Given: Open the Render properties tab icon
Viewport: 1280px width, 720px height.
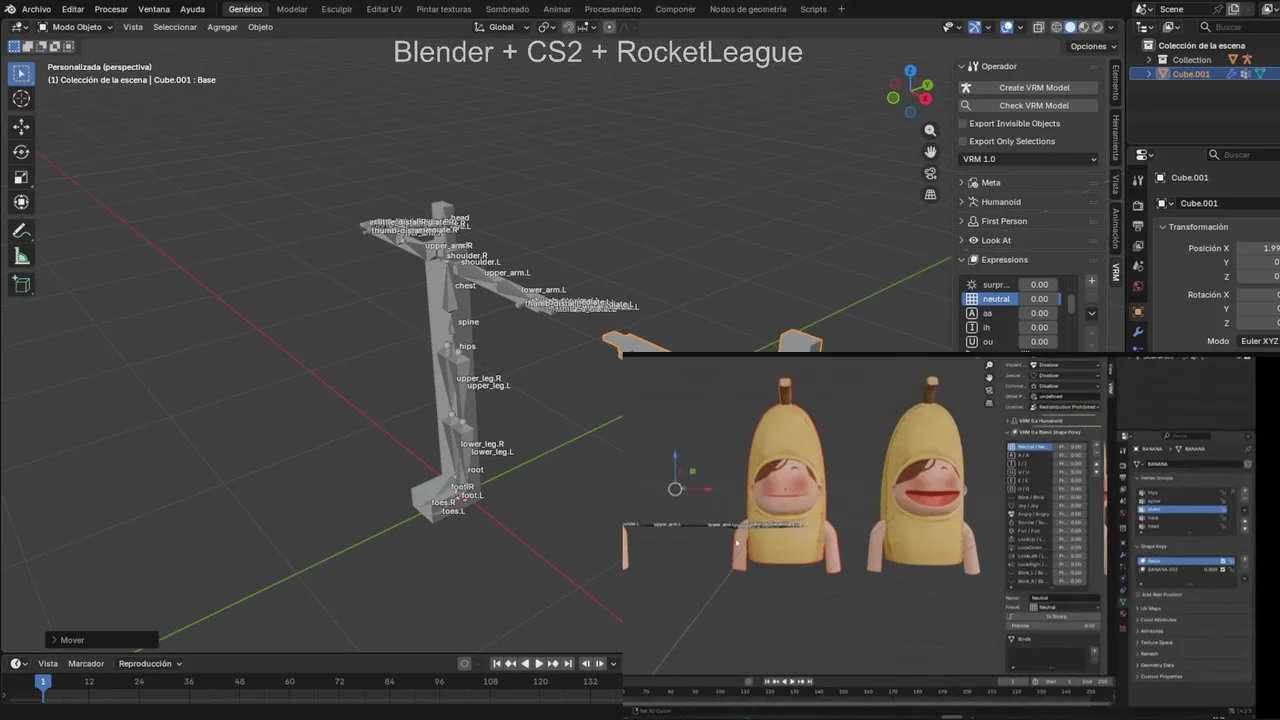Looking at the screenshot, I should 1138,206.
